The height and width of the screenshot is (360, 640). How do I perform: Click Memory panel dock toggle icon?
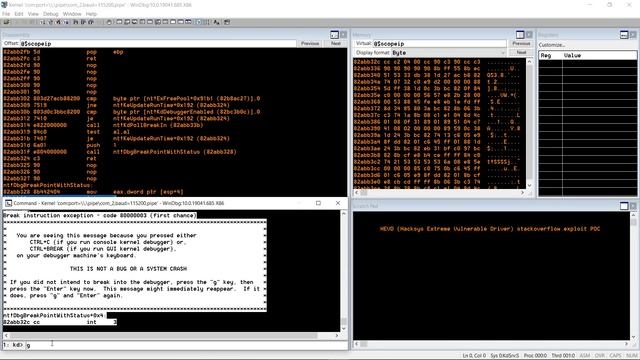(520, 35)
